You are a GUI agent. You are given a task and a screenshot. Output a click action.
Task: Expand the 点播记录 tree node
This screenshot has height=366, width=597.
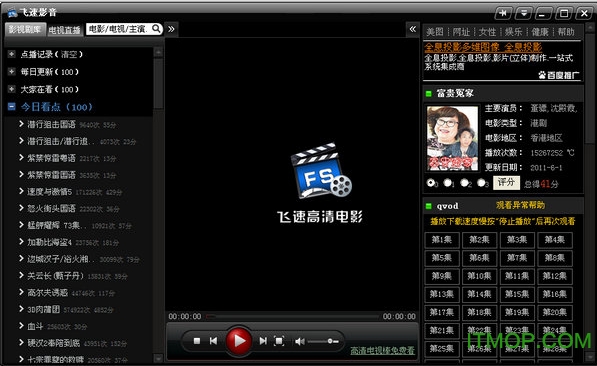point(11,54)
